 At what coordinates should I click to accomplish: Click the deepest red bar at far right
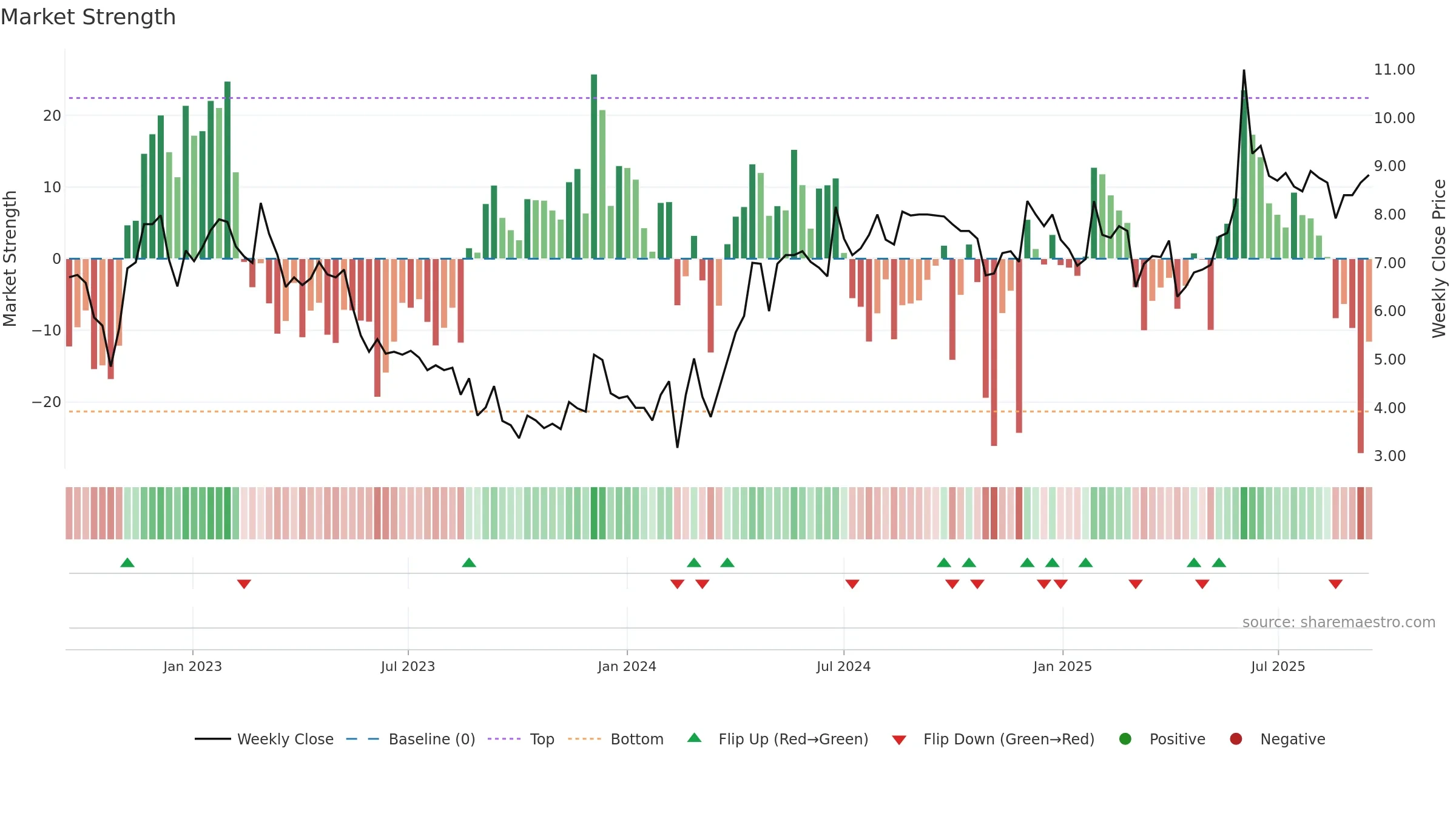coord(1361,356)
